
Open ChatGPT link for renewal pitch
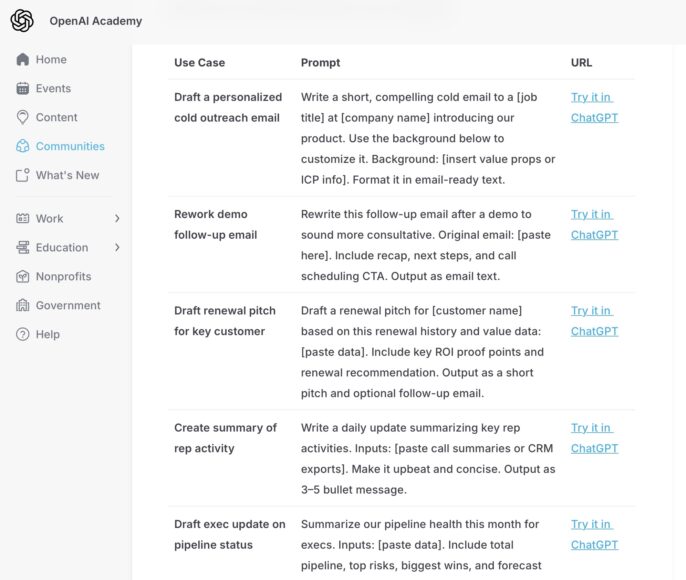[594, 321]
